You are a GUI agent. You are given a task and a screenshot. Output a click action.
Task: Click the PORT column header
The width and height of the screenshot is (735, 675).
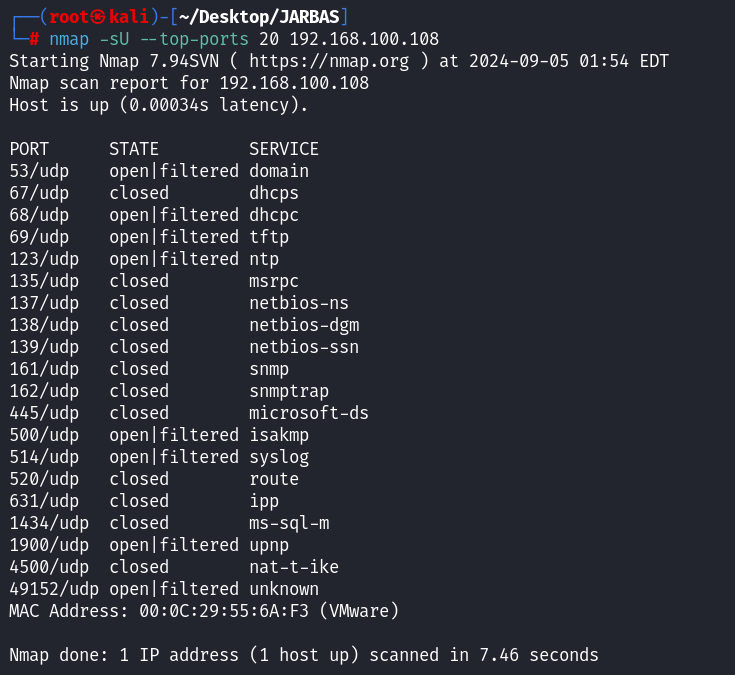click(x=29, y=149)
